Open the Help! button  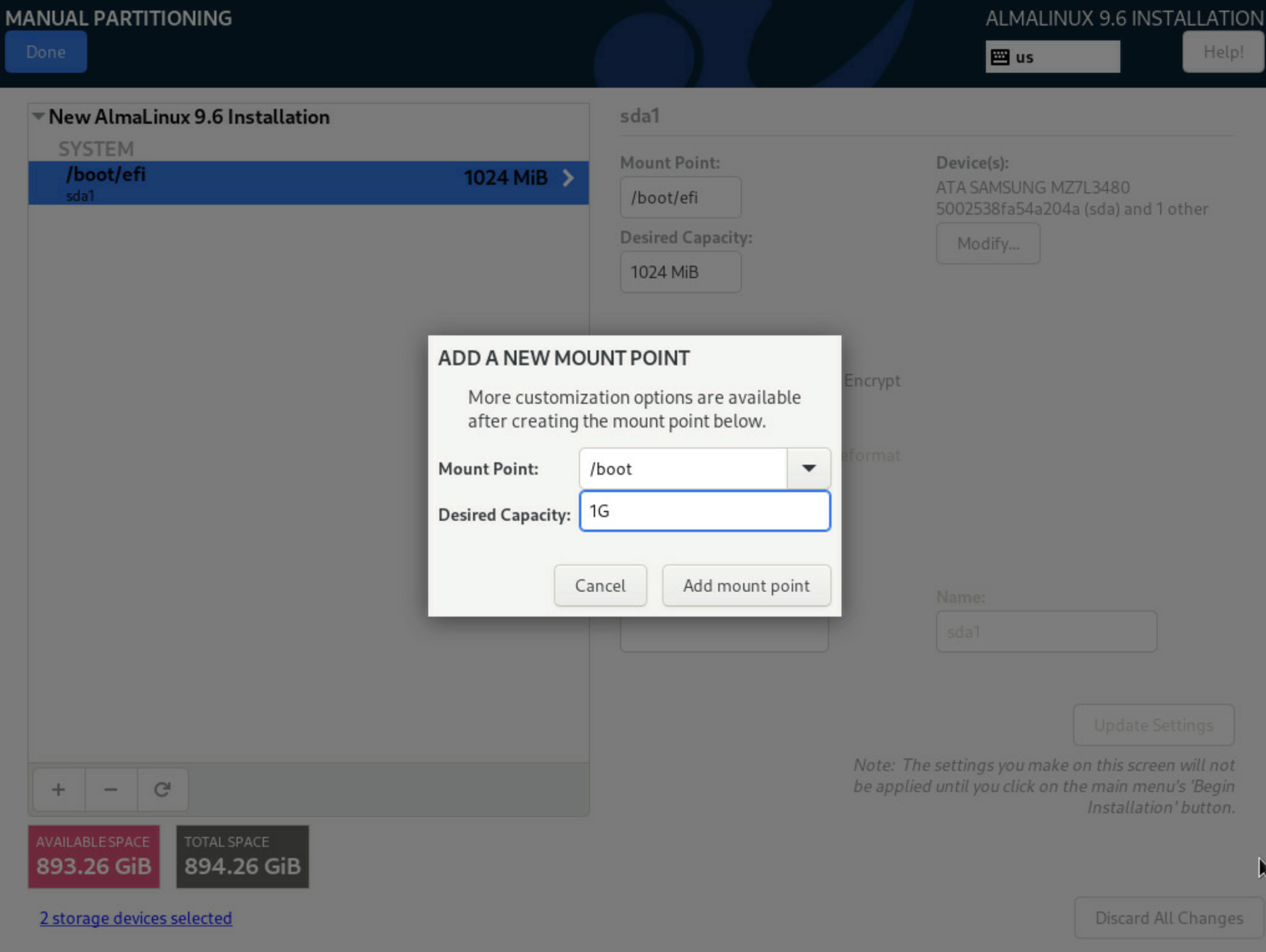(1223, 52)
